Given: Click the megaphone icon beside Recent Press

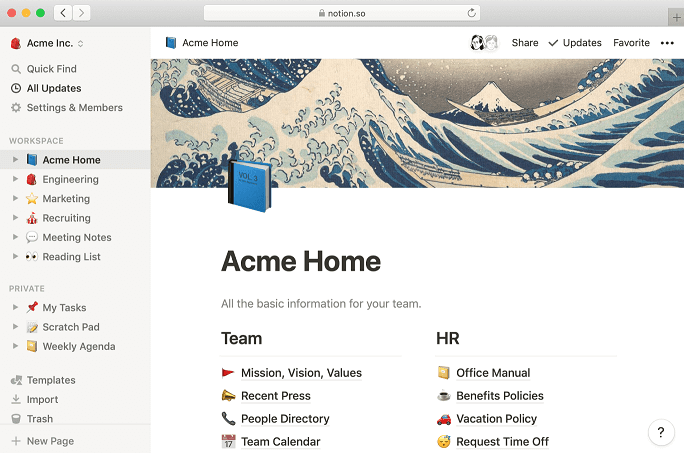Looking at the screenshot, I should coord(228,395).
